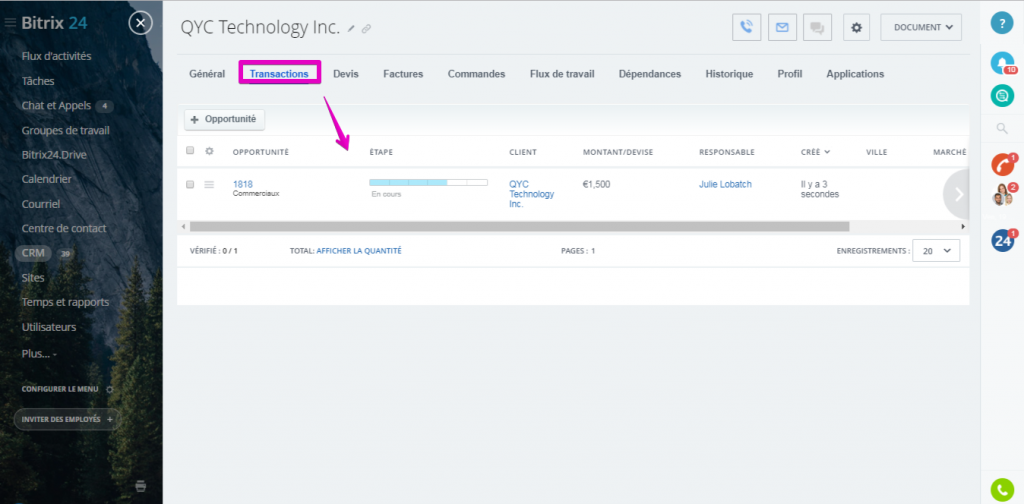Switch to the Général tab
The height and width of the screenshot is (504, 1024).
tap(207, 74)
